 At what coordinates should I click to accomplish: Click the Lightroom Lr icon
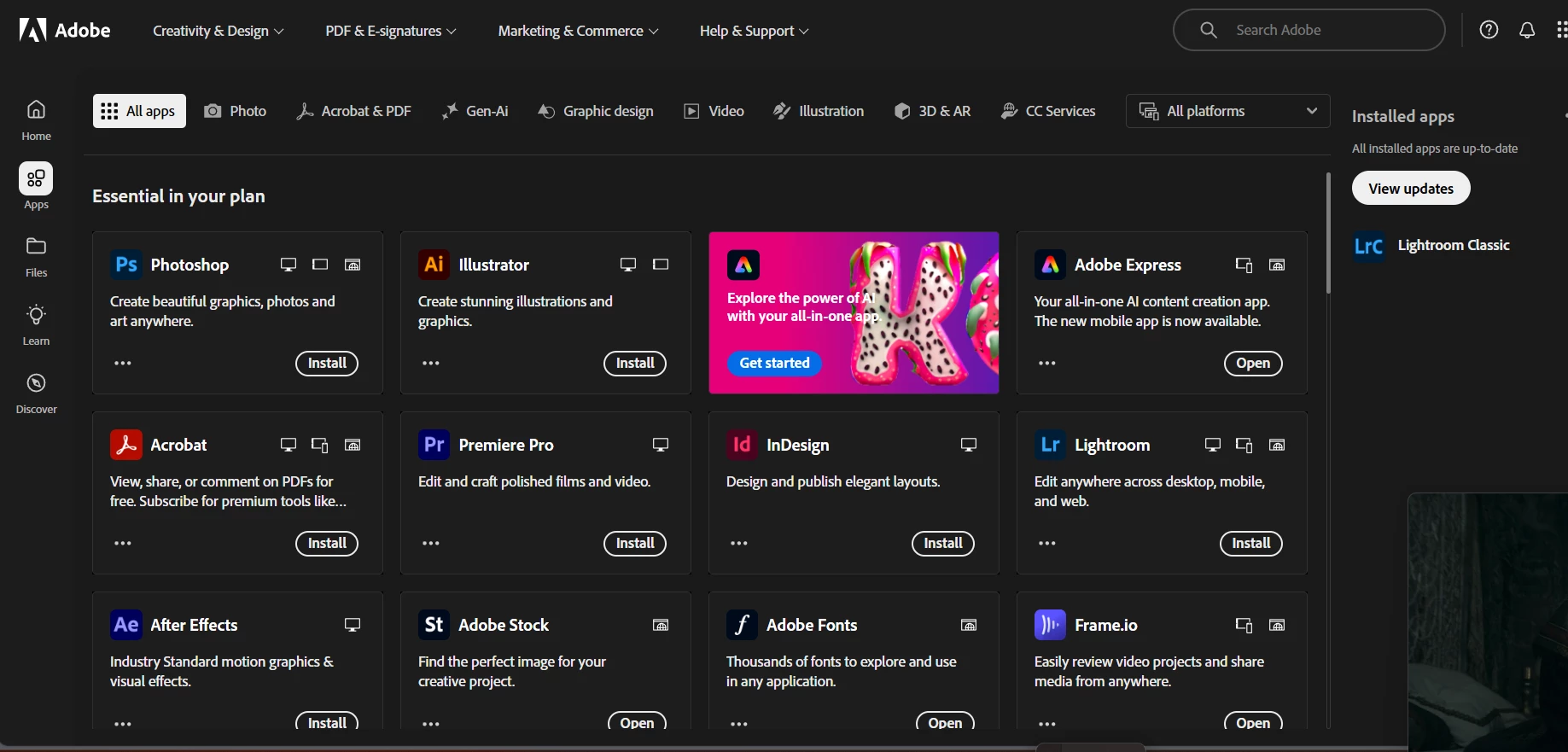pyautogui.click(x=1051, y=445)
